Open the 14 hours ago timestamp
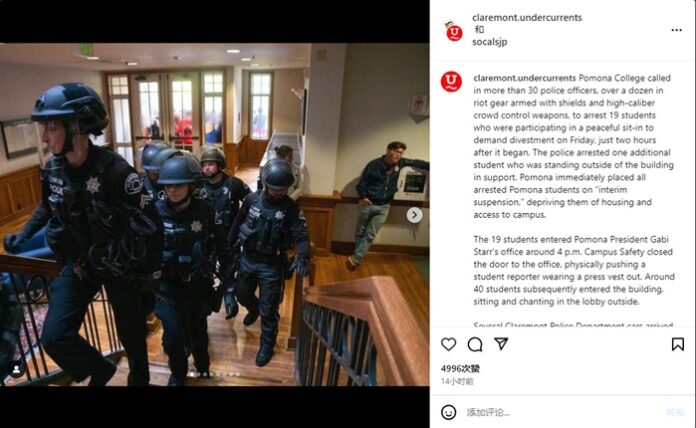This screenshot has height=428, width=696. [457, 381]
